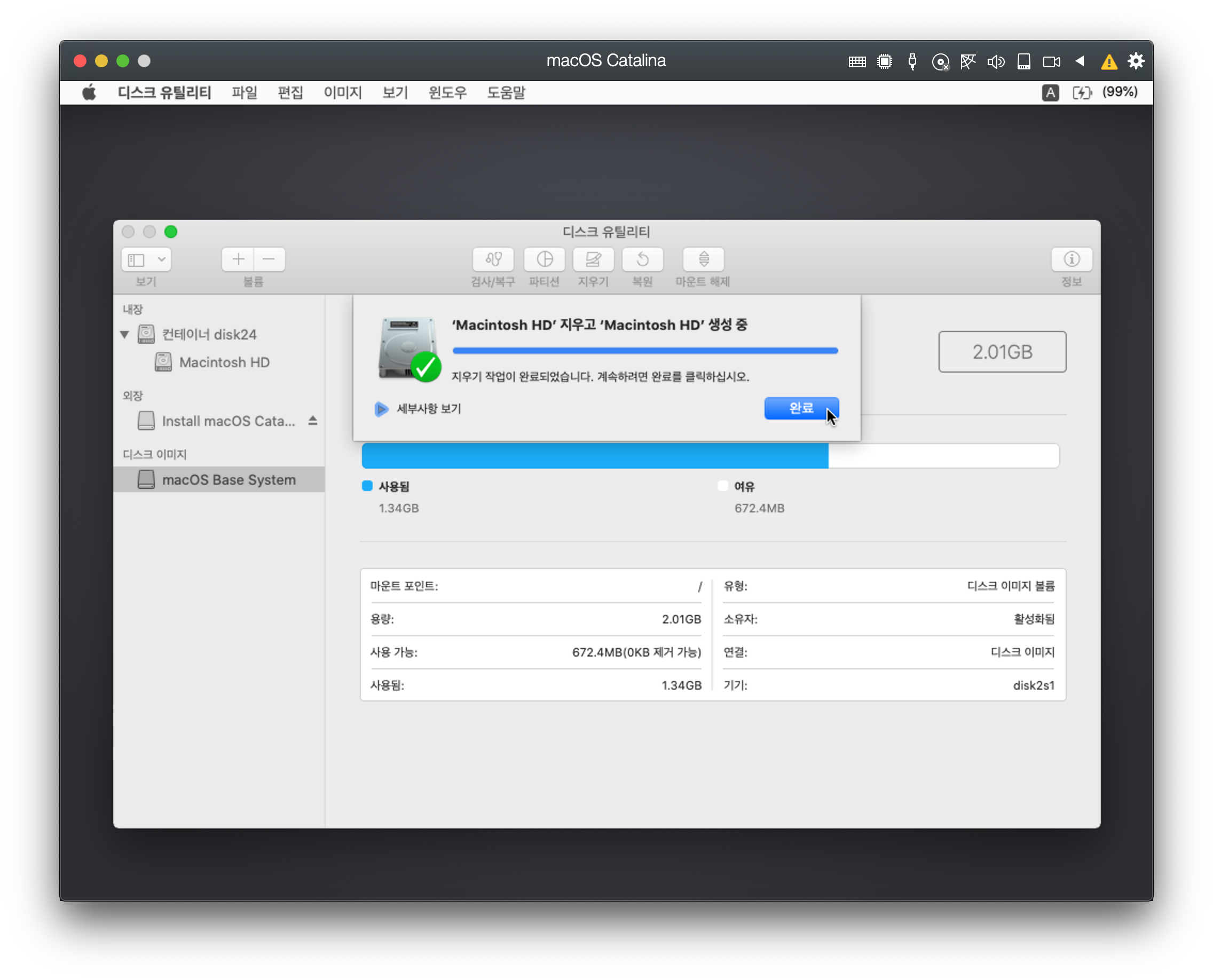The height and width of the screenshot is (980, 1213).
Task: Click the blue used-space capacity bar
Action: (595, 455)
